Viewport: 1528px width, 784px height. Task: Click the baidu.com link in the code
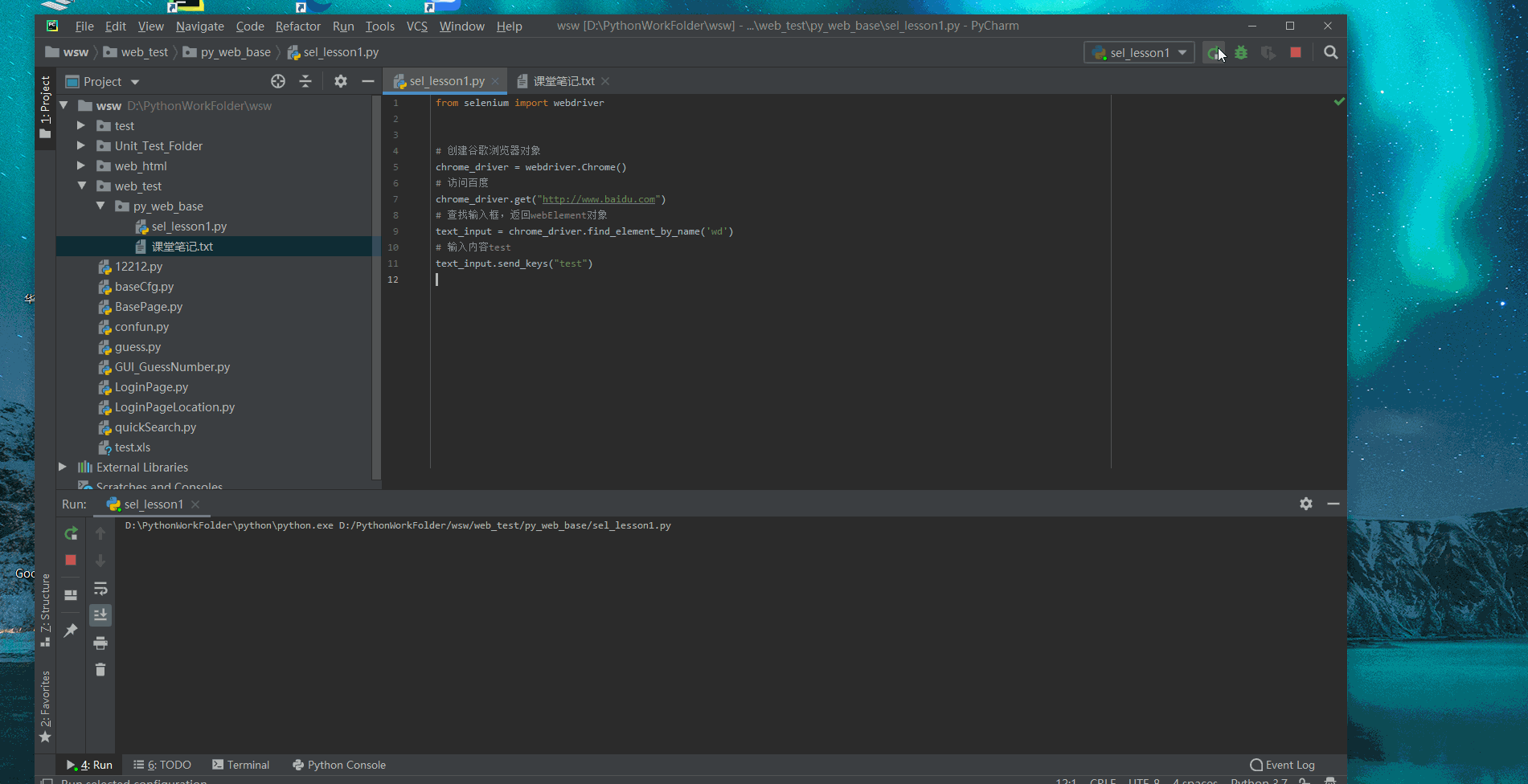pos(598,199)
